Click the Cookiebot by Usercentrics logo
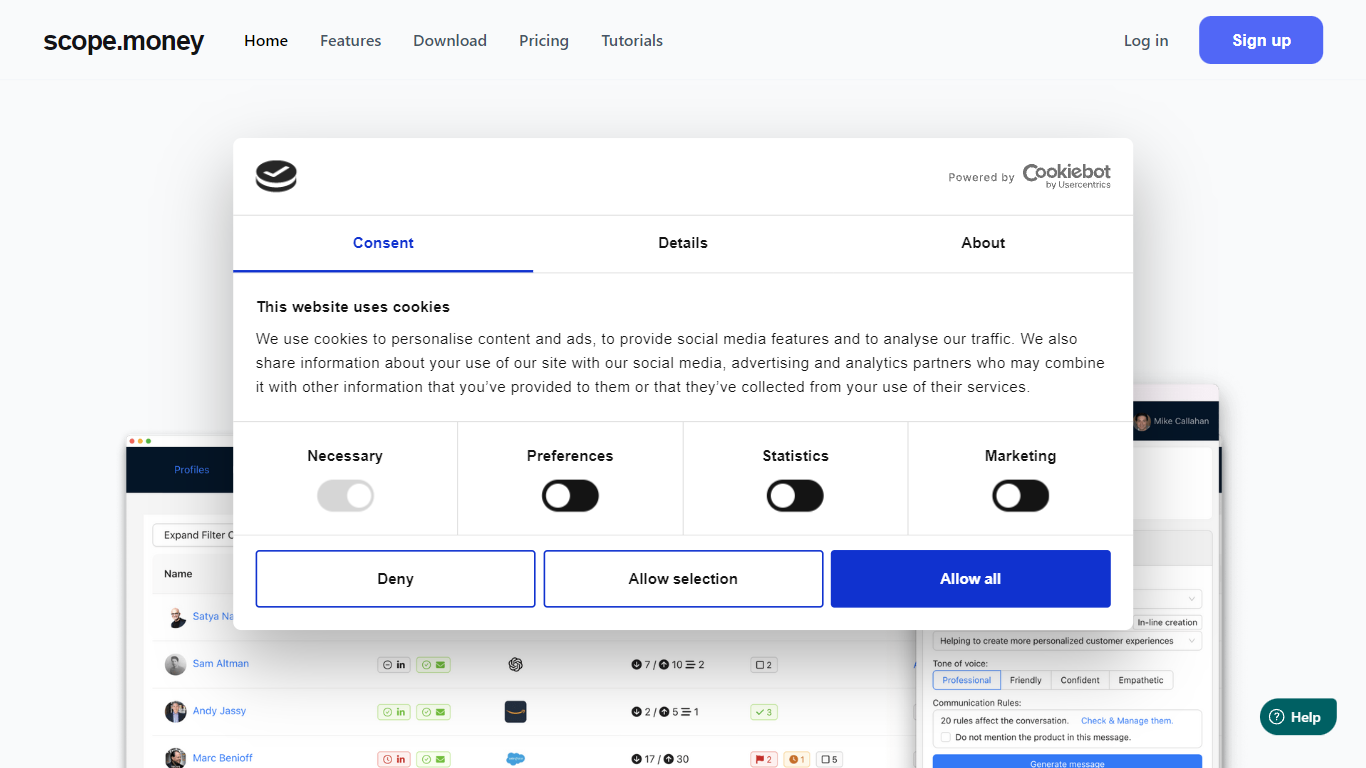This screenshot has width=1366, height=768. pyautogui.click(x=1066, y=177)
